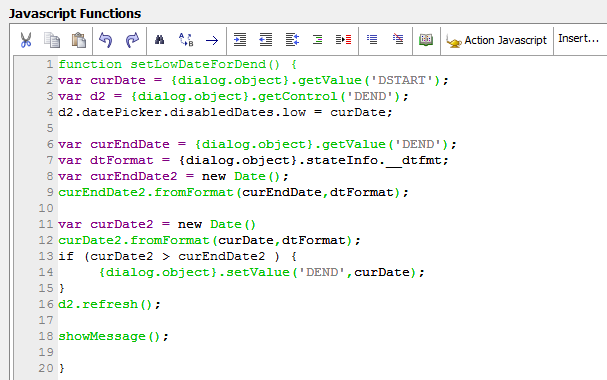
Task: Click the Copy icon in the toolbar
Action: [52, 40]
